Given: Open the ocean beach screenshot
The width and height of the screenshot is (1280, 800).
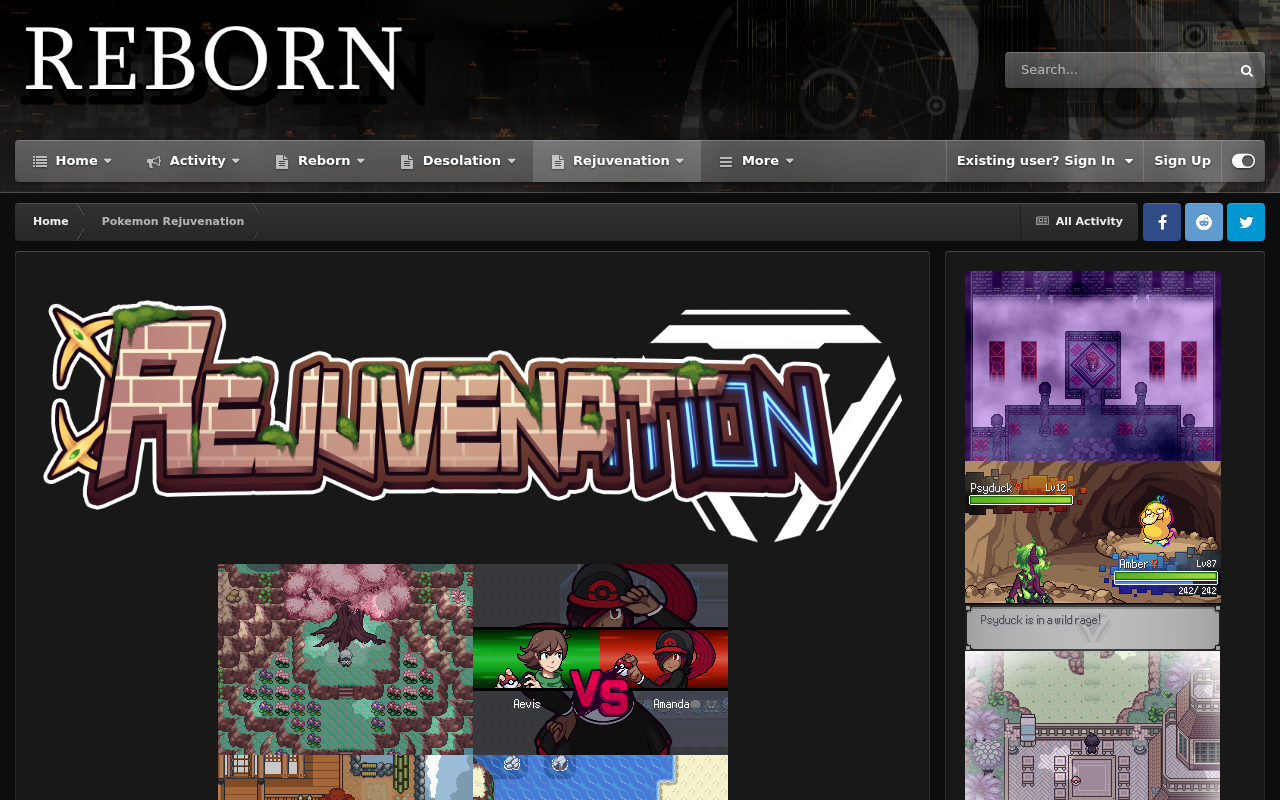Looking at the screenshot, I should click(600, 777).
